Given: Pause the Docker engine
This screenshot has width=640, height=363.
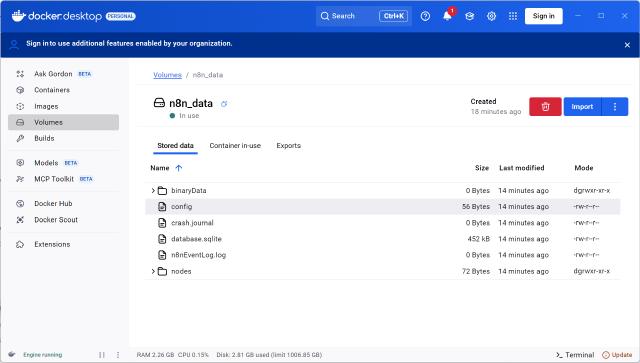Looking at the screenshot, I should [102, 355].
